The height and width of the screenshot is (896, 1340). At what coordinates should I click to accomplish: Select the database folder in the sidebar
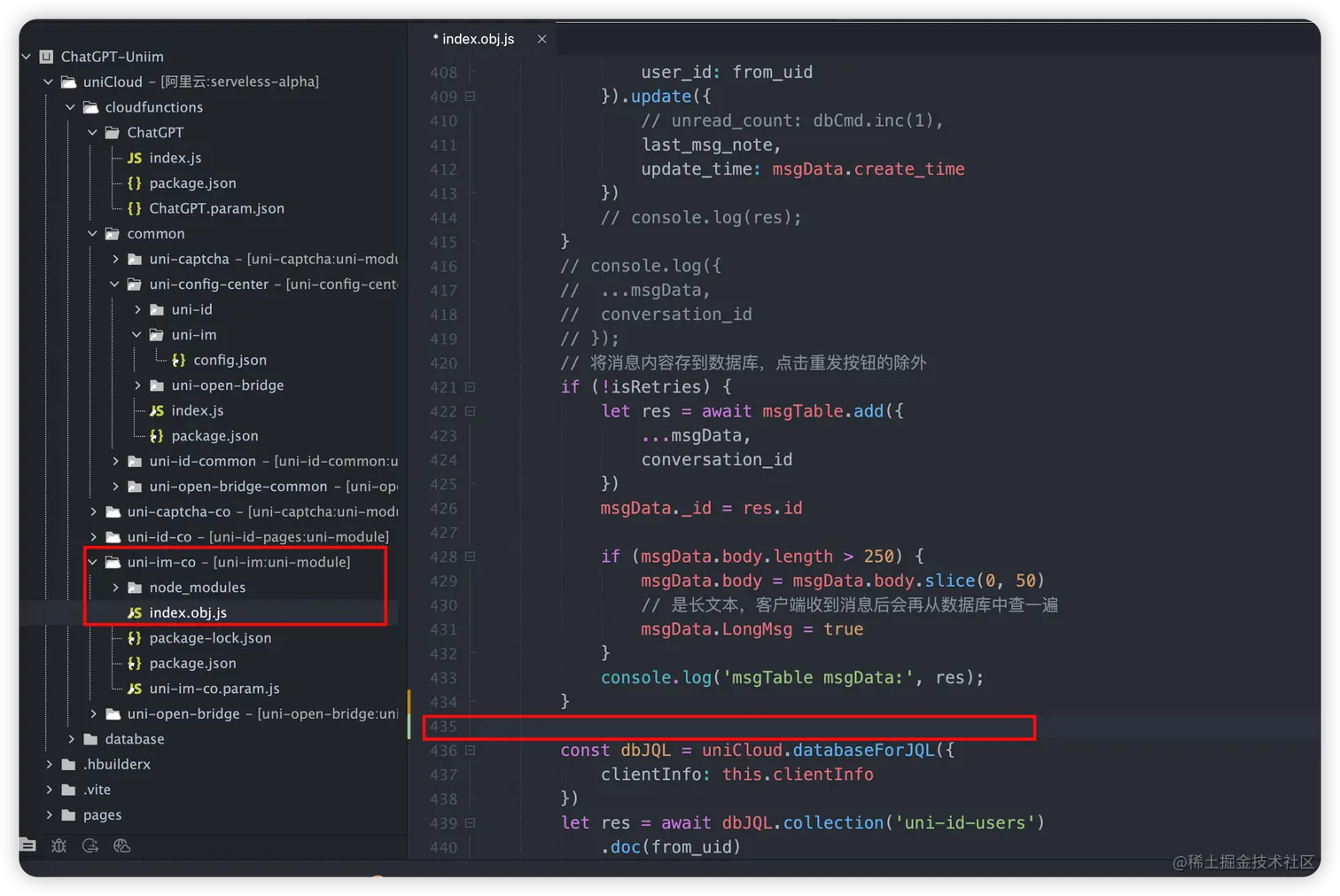135,739
